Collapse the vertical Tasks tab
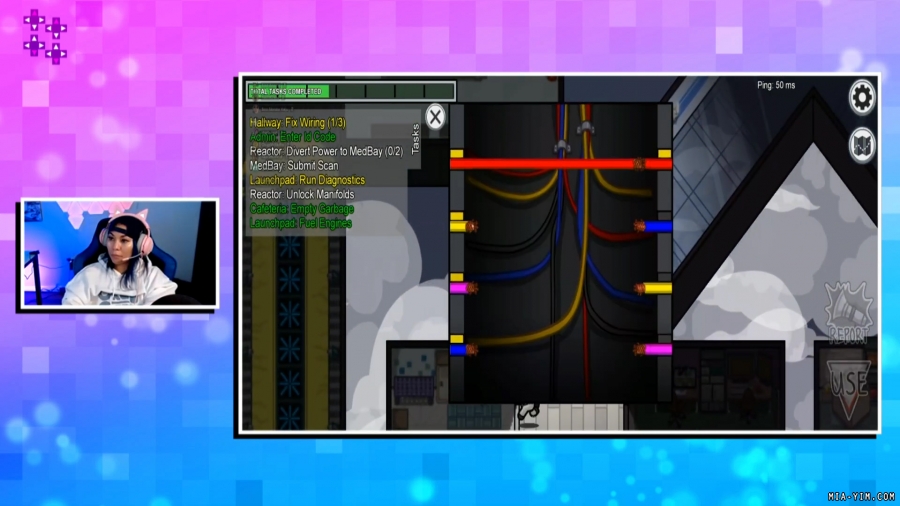The image size is (900, 506). 416,139
